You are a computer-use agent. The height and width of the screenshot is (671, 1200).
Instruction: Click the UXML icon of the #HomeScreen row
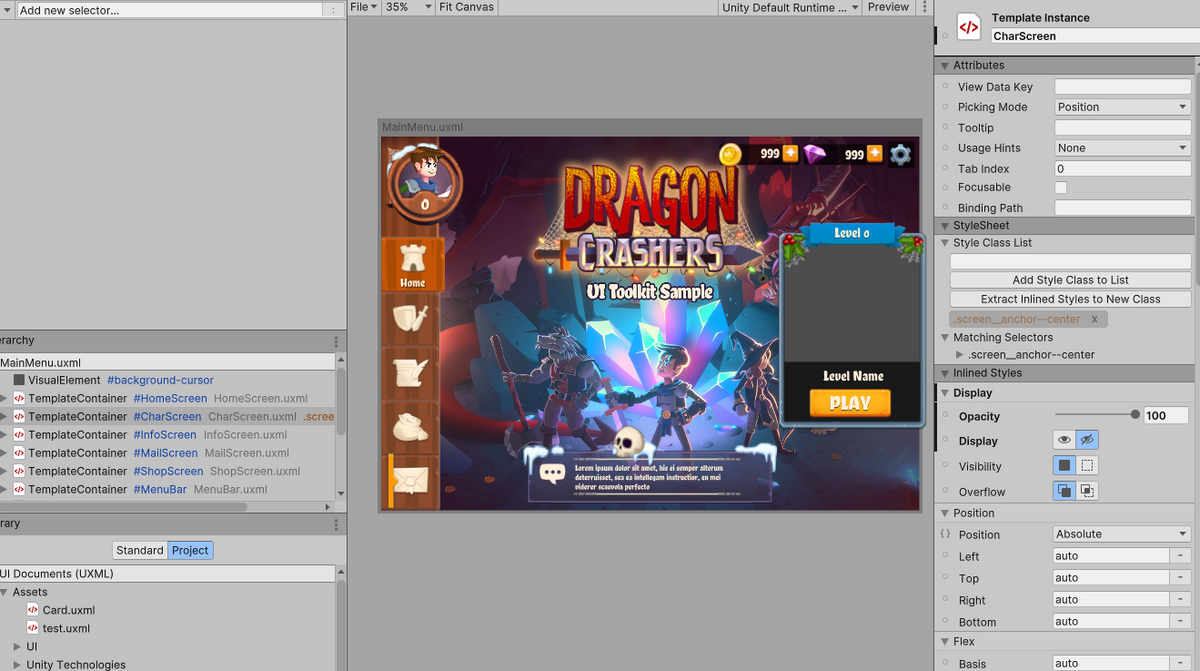(19, 398)
